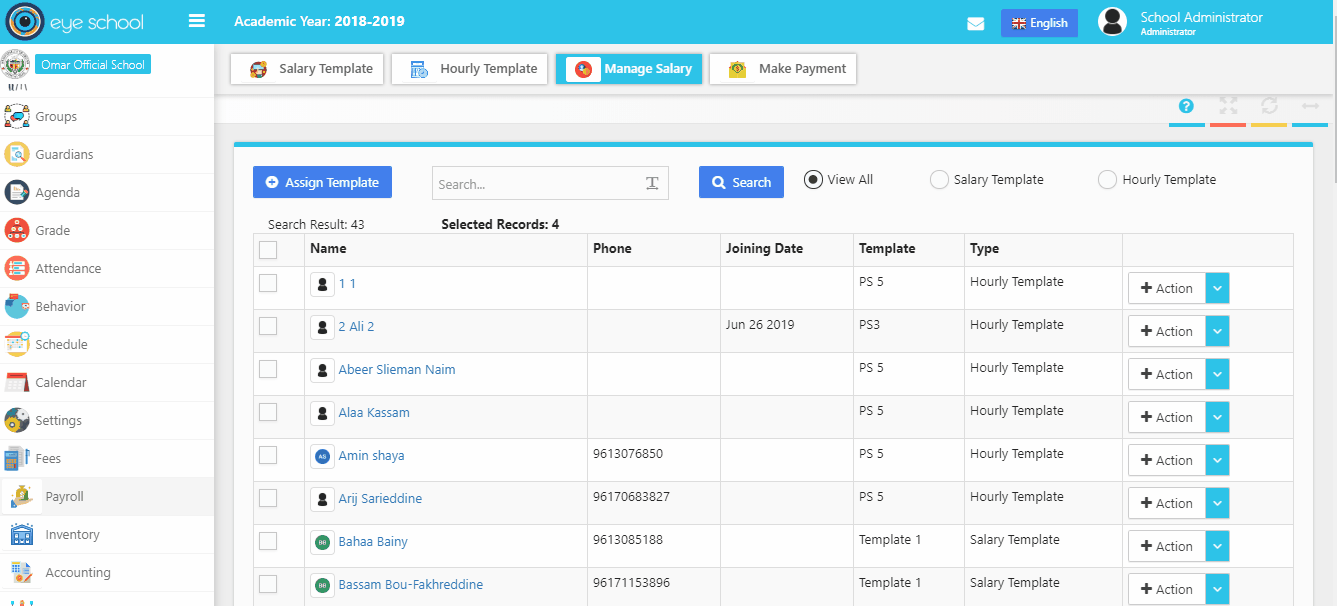Click the Omar Official School label
Viewport: 1337px width, 606px height.
(x=93, y=65)
